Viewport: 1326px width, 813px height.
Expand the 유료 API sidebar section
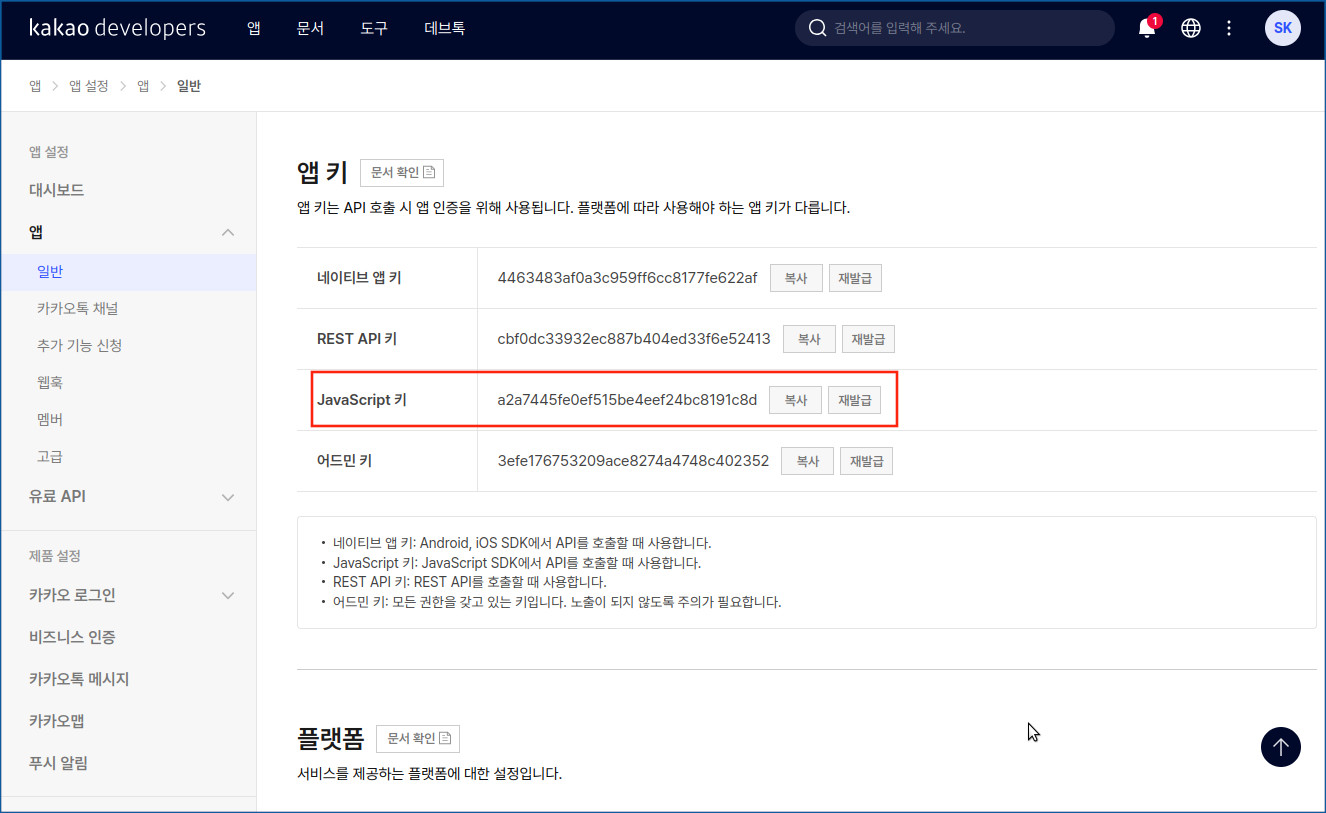click(228, 497)
